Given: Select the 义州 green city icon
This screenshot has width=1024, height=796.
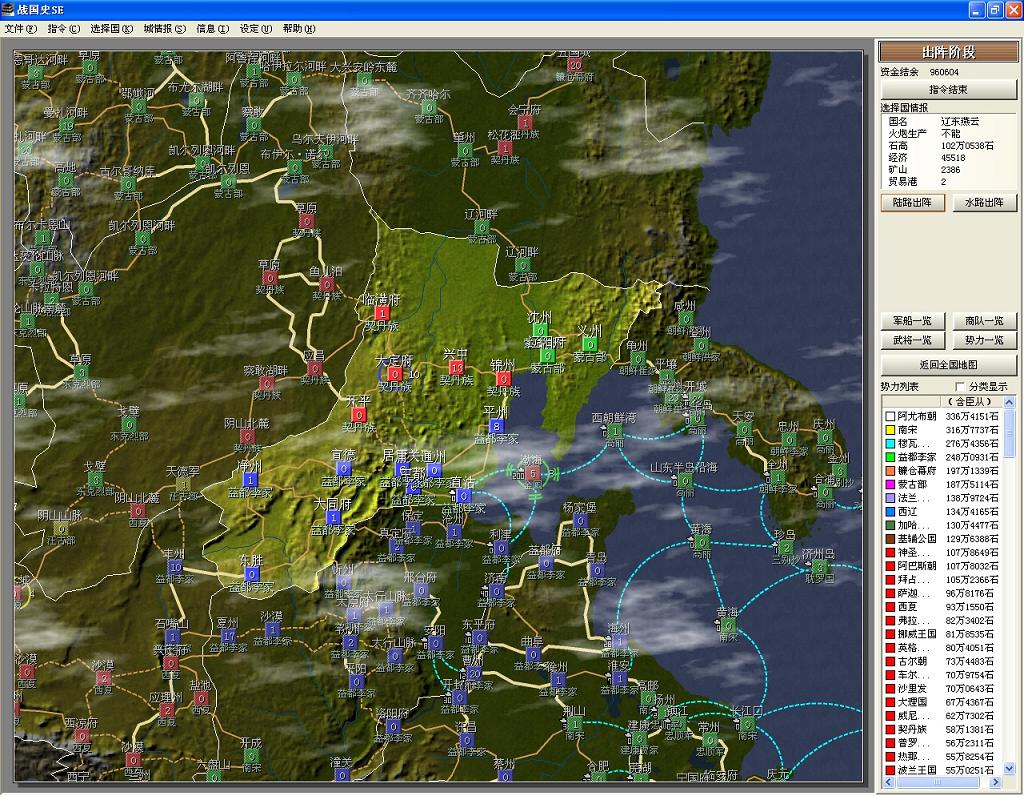Looking at the screenshot, I should pos(590,345).
